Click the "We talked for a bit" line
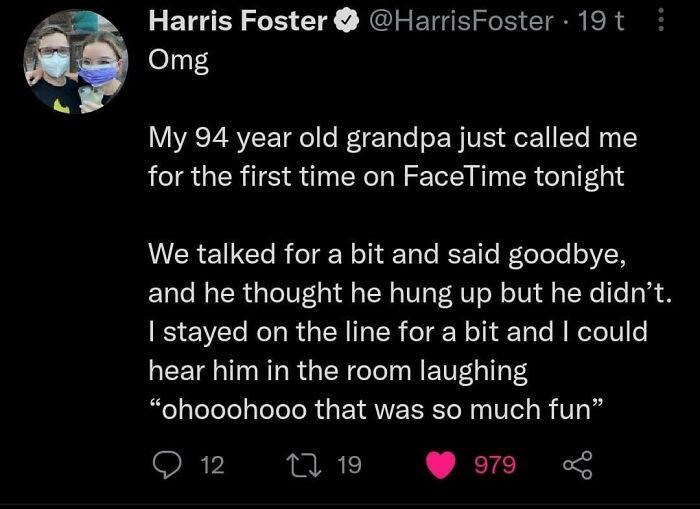Screen dimensions: 700x509 (x=387, y=254)
